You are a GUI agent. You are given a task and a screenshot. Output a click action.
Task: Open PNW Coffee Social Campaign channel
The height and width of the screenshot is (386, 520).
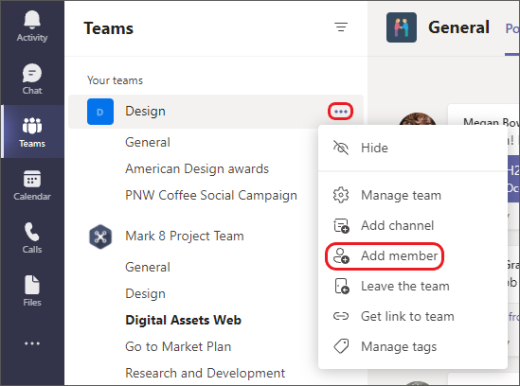click(x=211, y=195)
